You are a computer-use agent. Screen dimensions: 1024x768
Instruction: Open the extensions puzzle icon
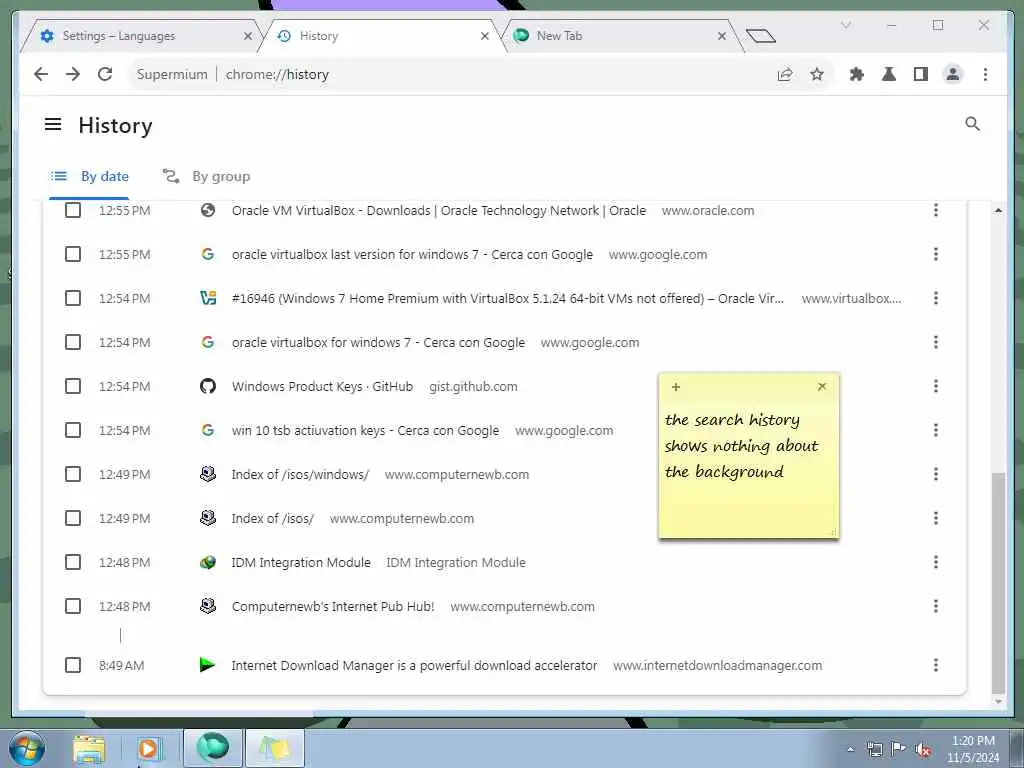tap(856, 74)
